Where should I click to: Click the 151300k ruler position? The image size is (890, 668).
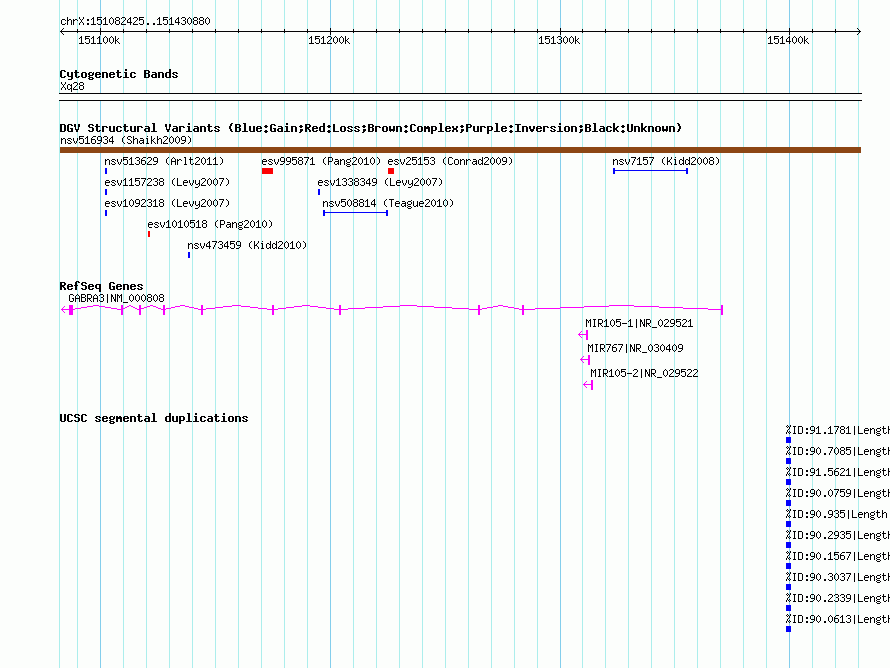point(559,40)
